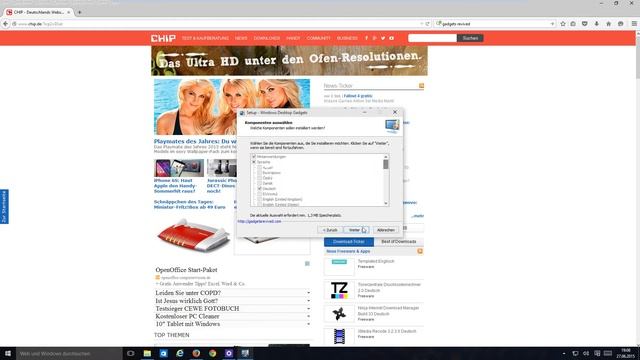The height and width of the screenshot is (360, 640).
Task: Bookmark this page with the star icon
Action: [x=563, y=24]
